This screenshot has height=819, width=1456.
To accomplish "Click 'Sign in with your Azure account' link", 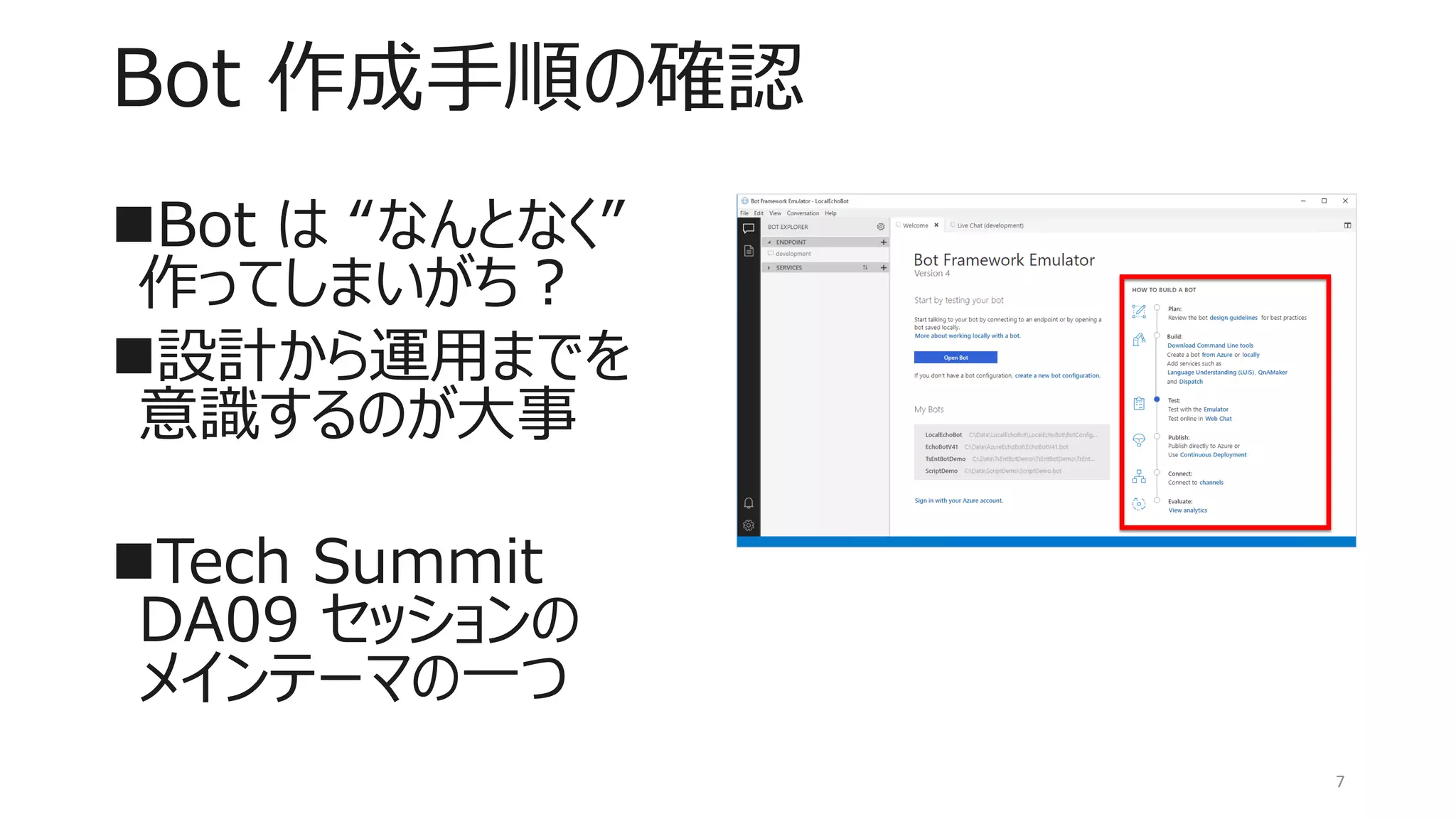I will point(958,500).
